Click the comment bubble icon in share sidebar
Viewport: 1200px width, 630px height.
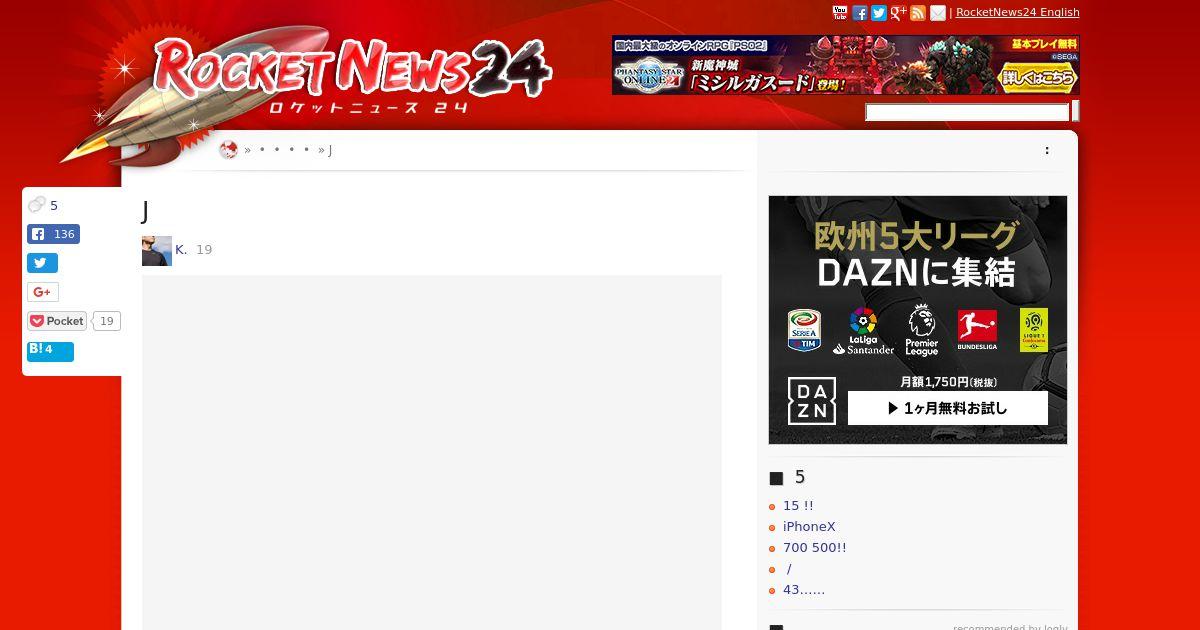tap(37, 205)
